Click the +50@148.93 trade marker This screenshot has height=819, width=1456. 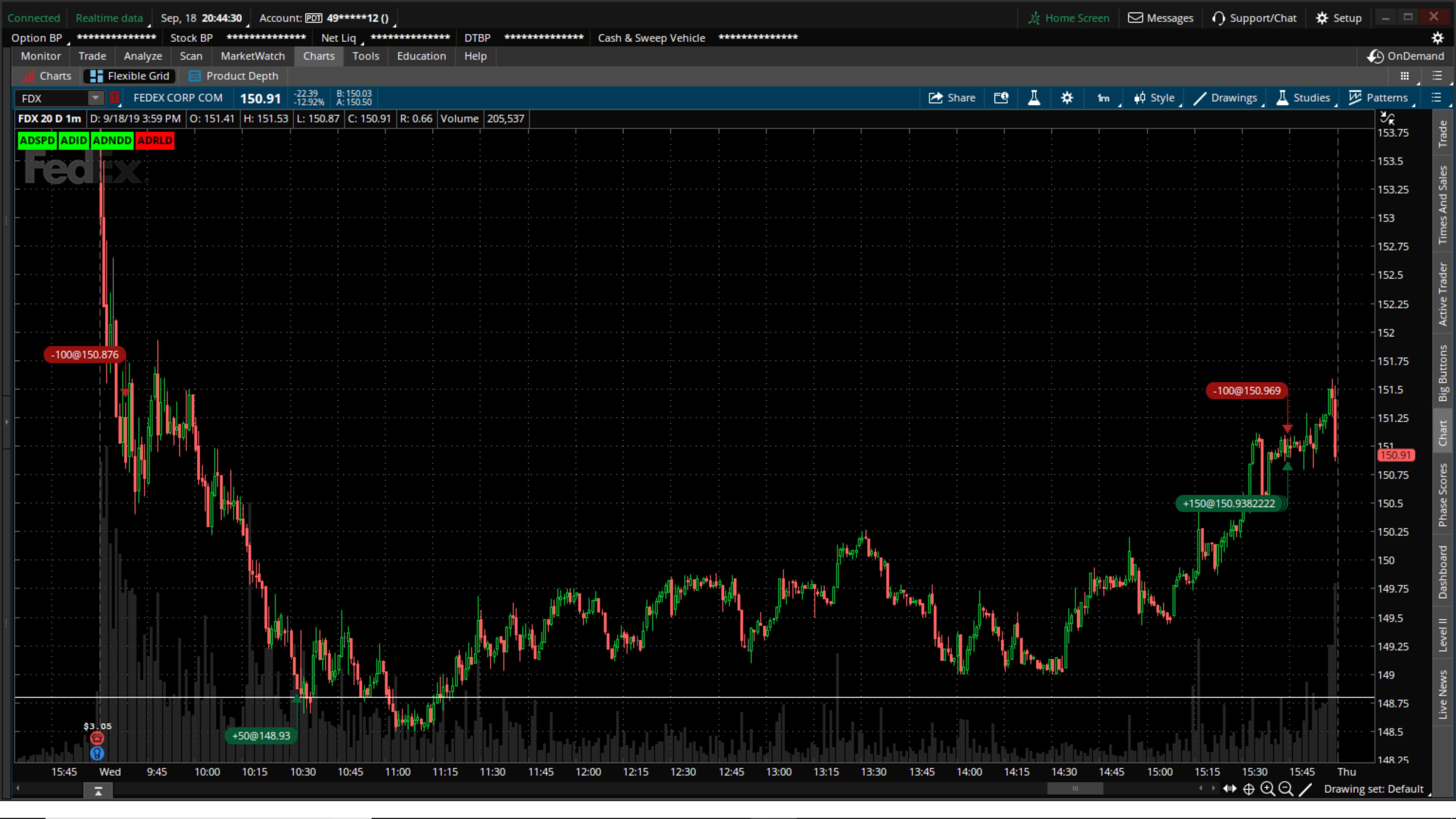tap(261, 735)
